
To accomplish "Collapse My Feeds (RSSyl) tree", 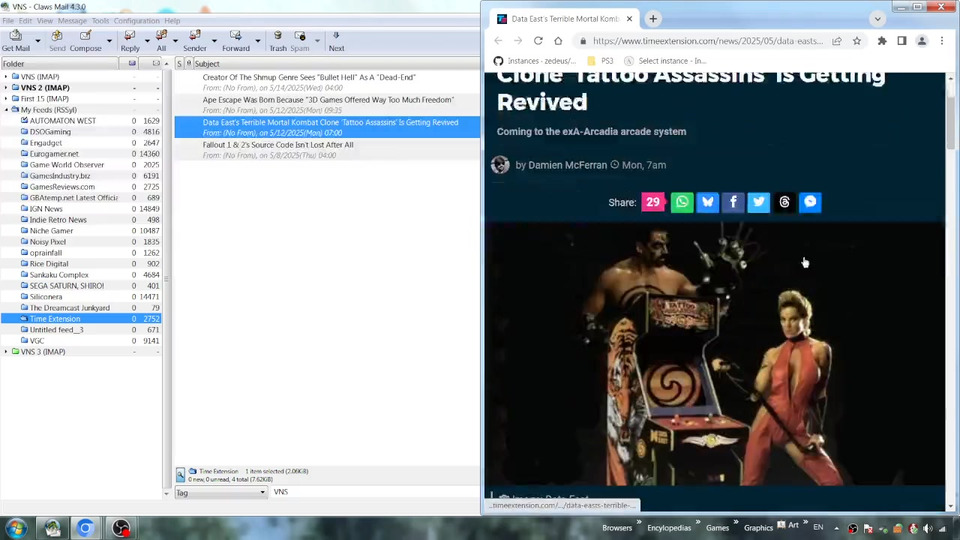I will coord(6,110).
